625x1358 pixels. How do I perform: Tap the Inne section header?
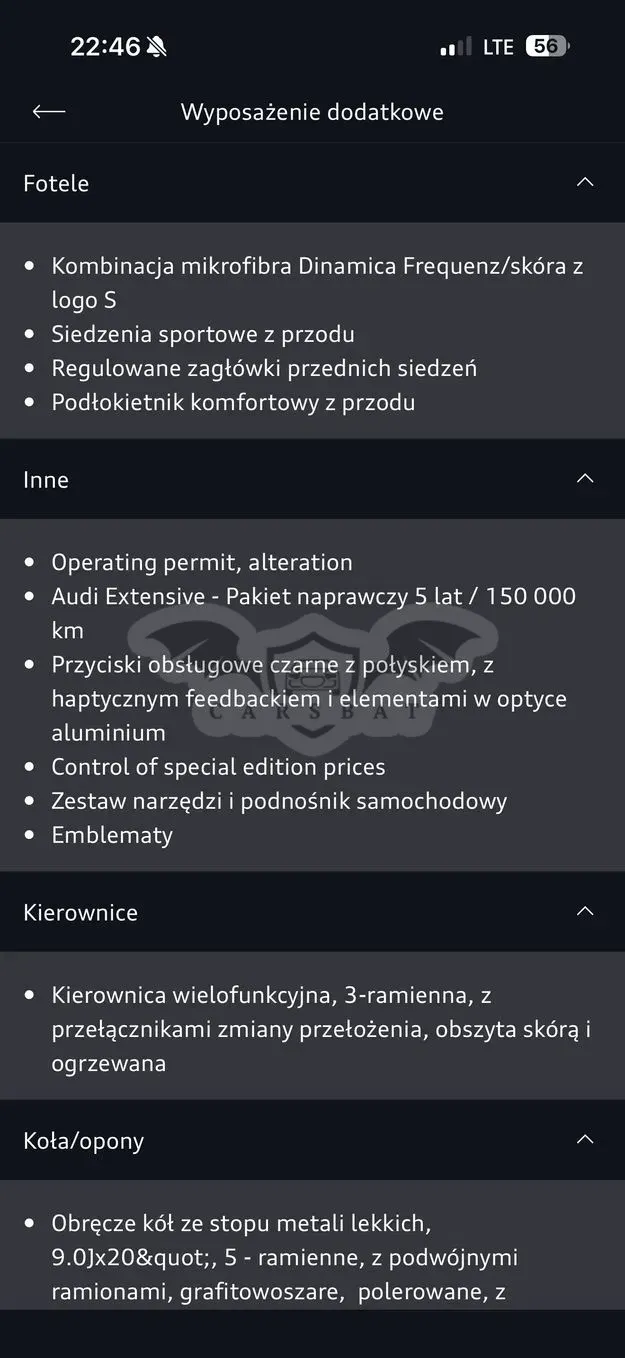point(312,479)
